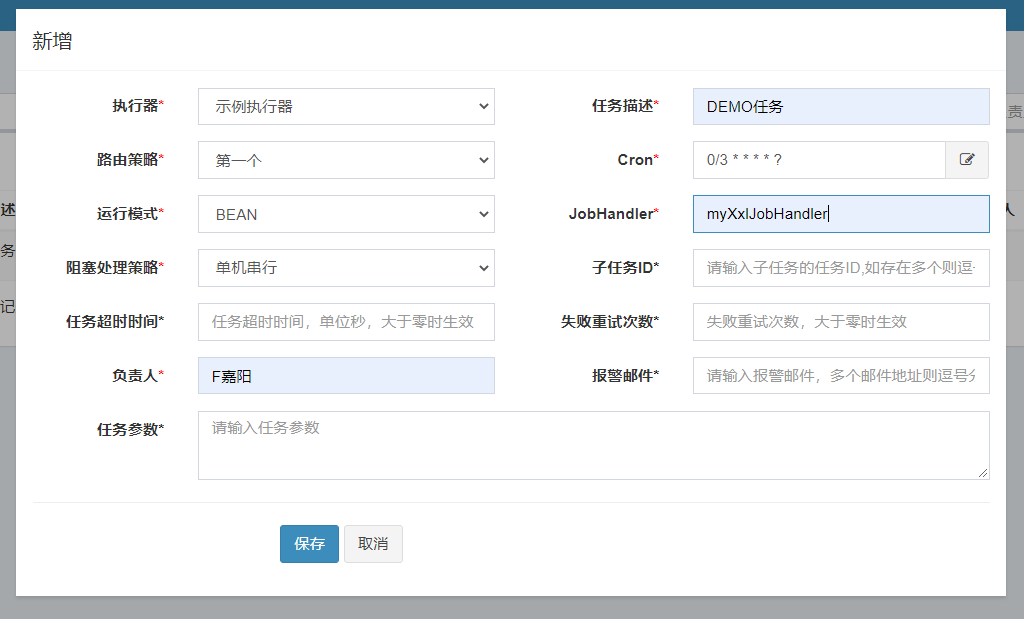This screenshot has height=619, width=1024.
Task: Grab the 任务参数 textarea resize handle
Action: click(x=984, y=473)
